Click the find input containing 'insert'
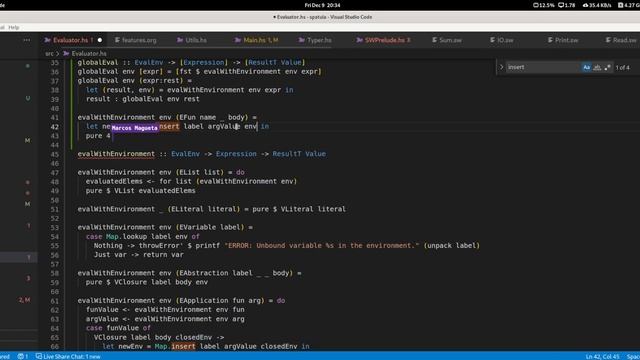Screen dimensions: 640x360 click(x=543, y=67)
